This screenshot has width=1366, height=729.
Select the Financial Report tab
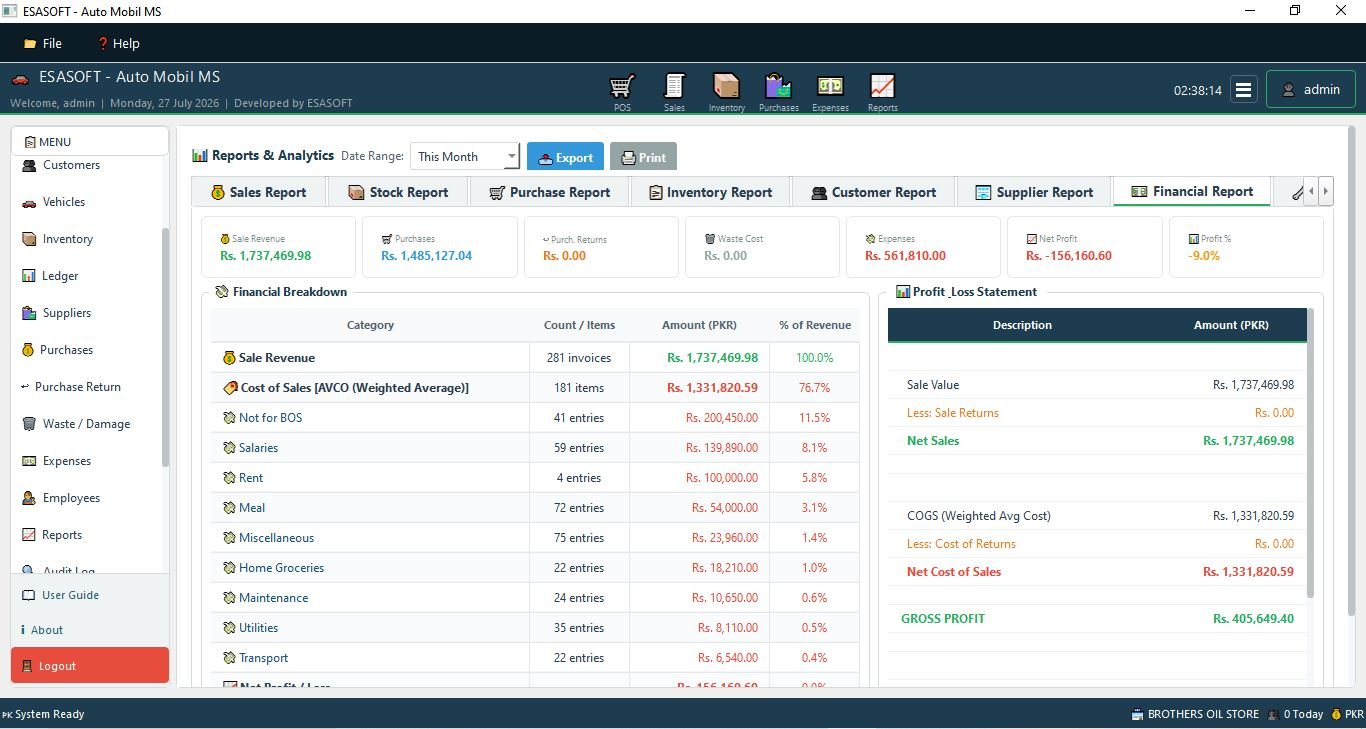(1191, 191)
